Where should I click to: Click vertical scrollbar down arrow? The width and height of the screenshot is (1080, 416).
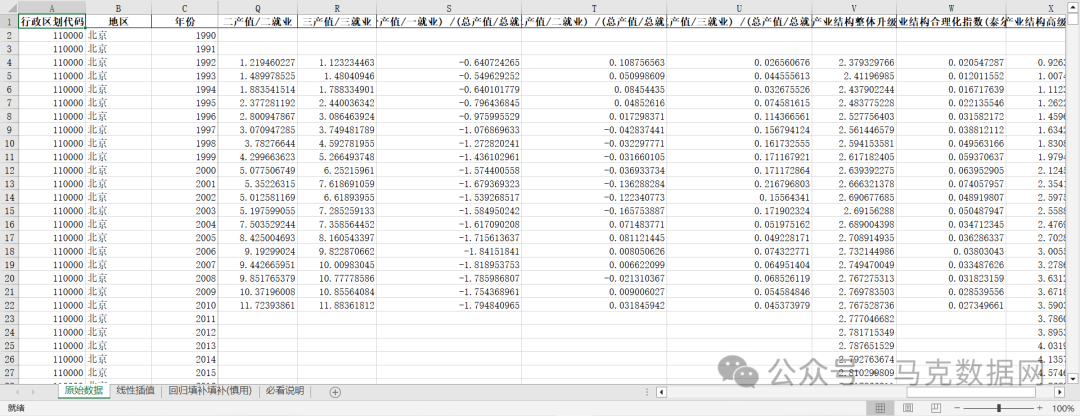click(1073, 377)
